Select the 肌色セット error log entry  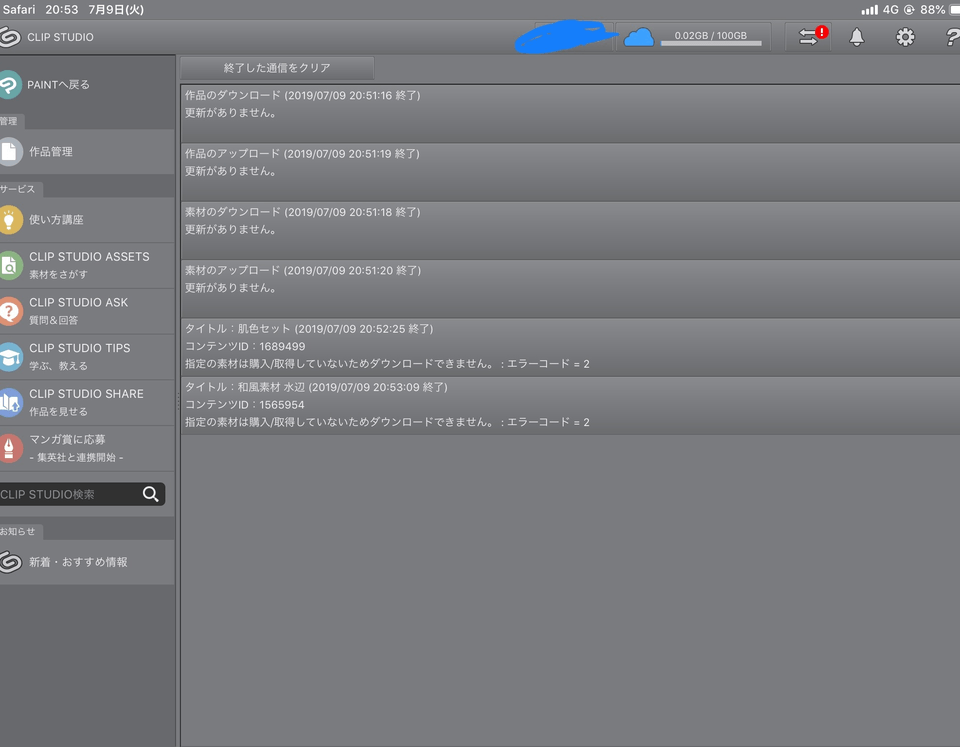(x=570, y=346)
